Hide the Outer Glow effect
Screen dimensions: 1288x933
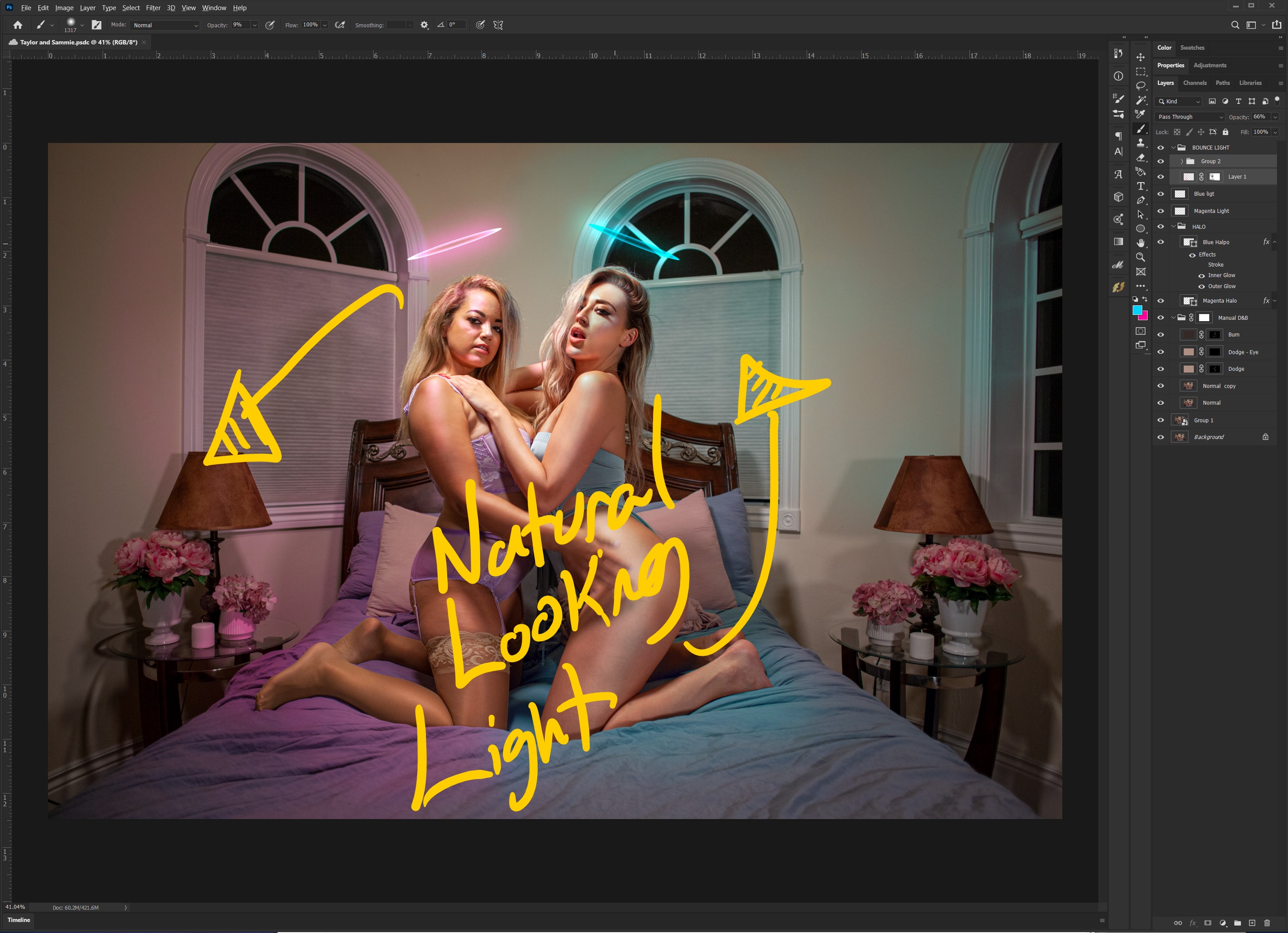click(x=1201, y=287)
